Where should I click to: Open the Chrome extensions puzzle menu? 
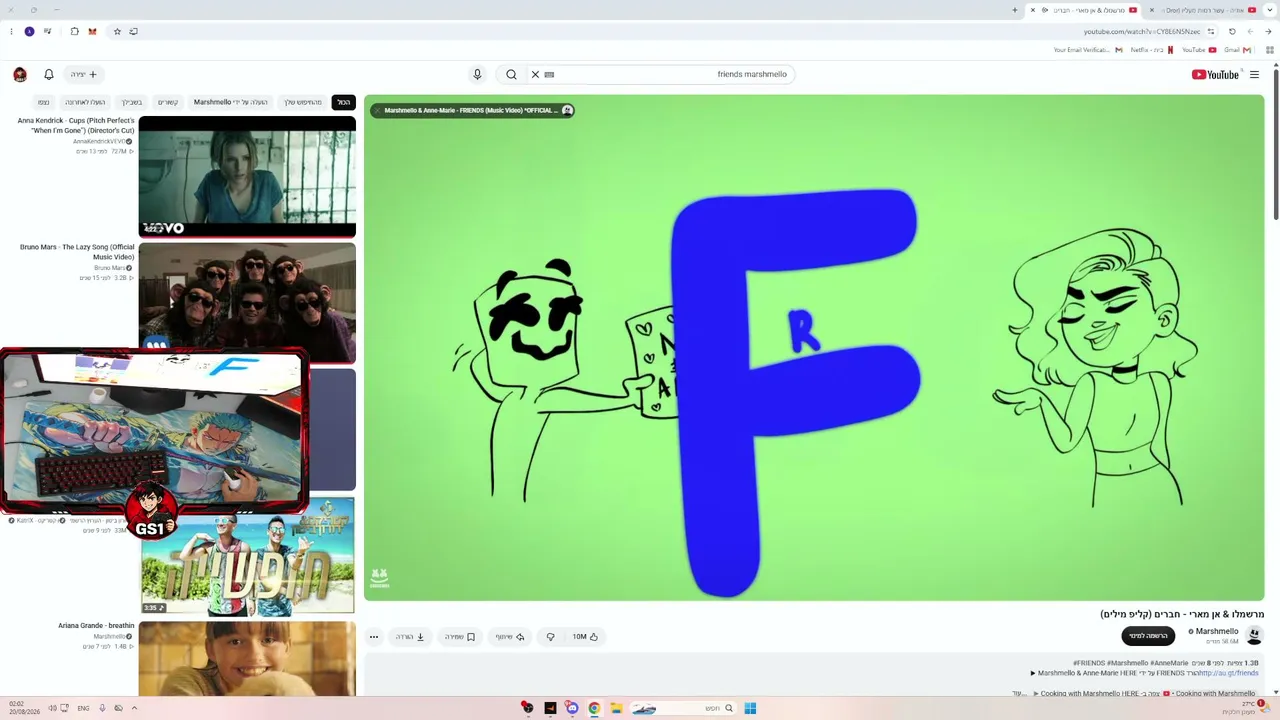(x=74, y=31)
